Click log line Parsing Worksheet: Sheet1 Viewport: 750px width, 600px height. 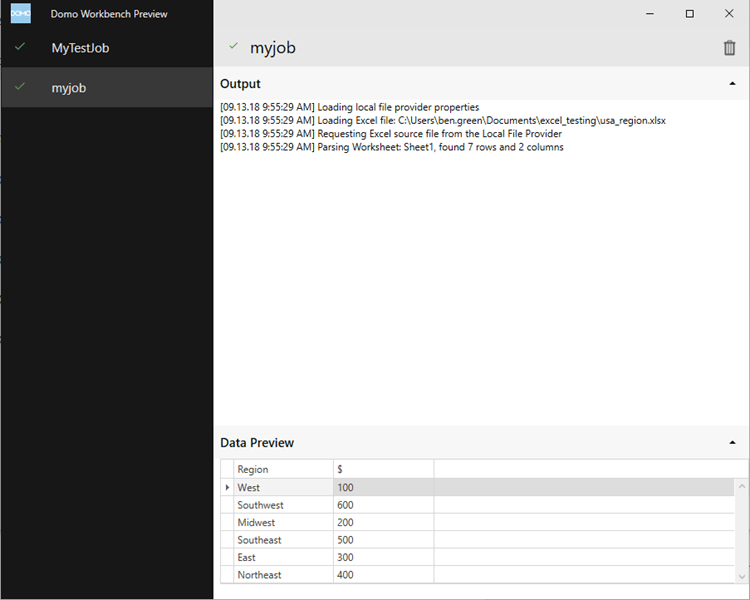(392, 147)
